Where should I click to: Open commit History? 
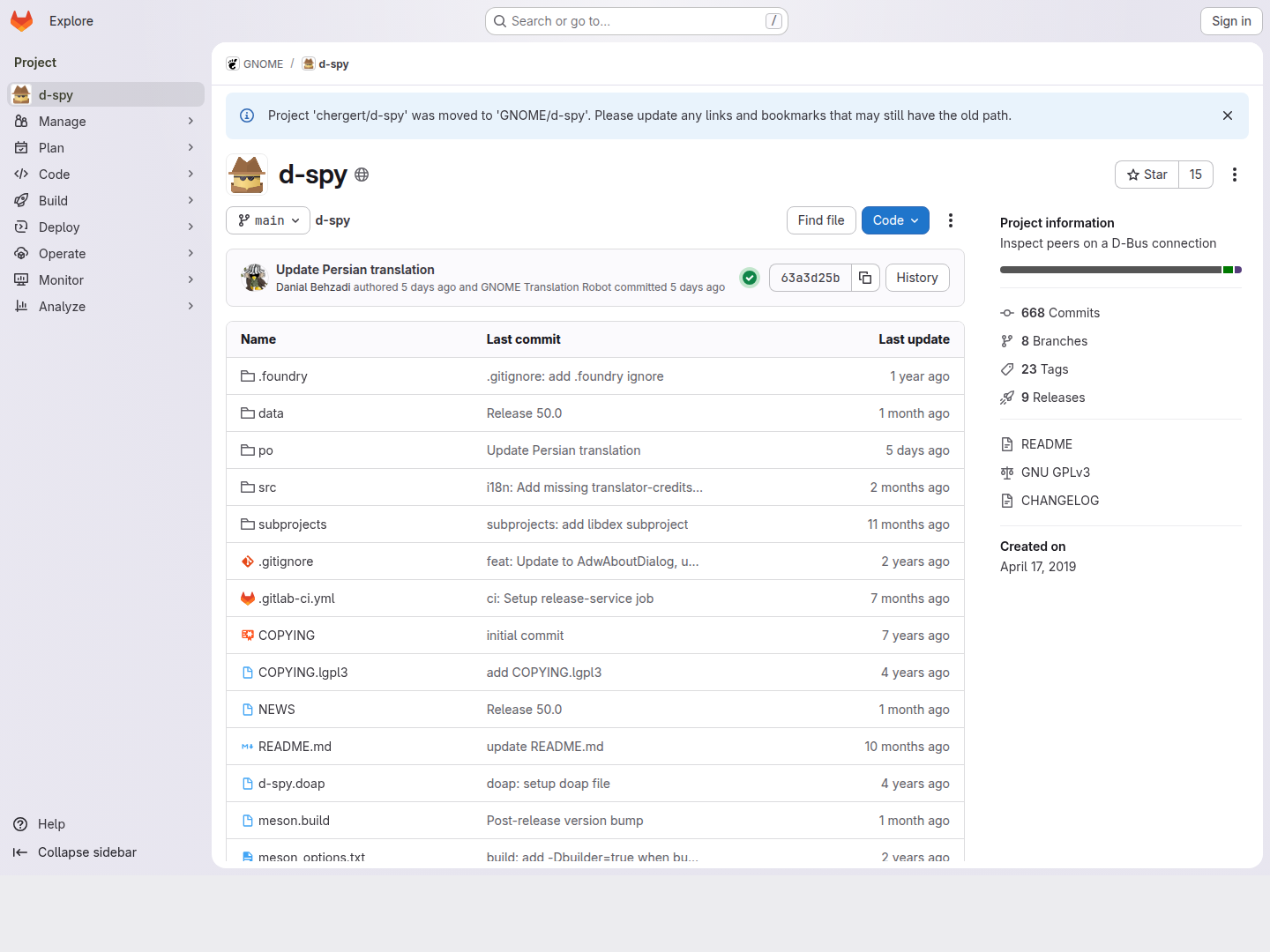(x=917, y=278)
